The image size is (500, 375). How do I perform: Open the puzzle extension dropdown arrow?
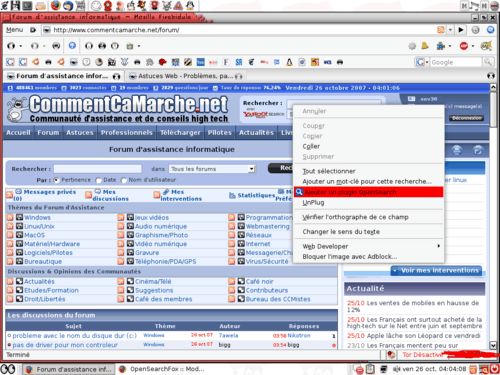(x=450, y=46)
